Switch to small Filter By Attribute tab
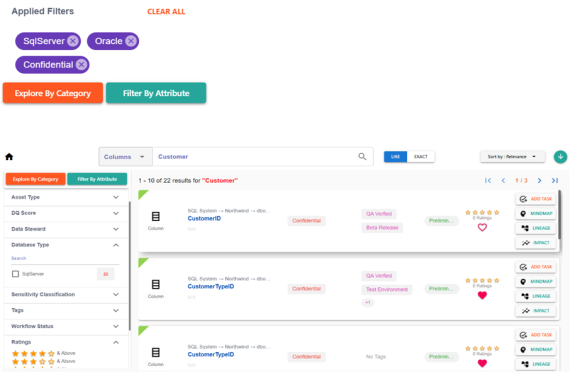Viewport: 570px width, 375px height. tap(97, 179)
